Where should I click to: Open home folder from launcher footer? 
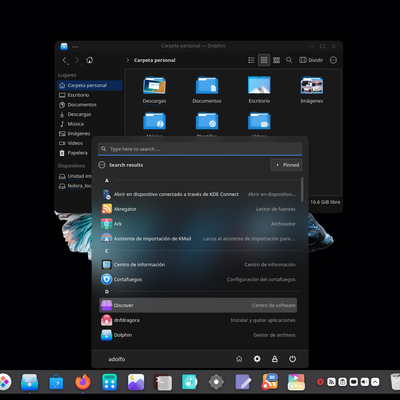(239, 359)
